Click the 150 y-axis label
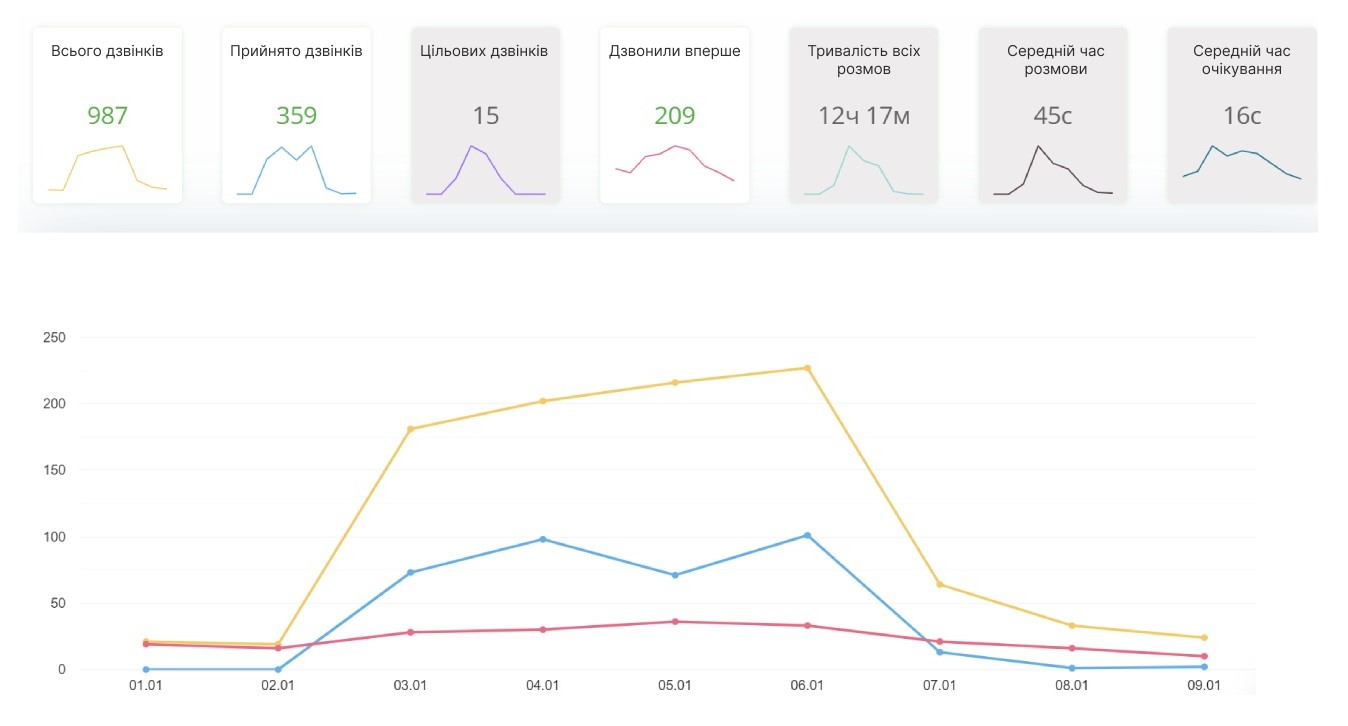The height and width of the screenshot is (726, 1348). [x=55, y=470]
